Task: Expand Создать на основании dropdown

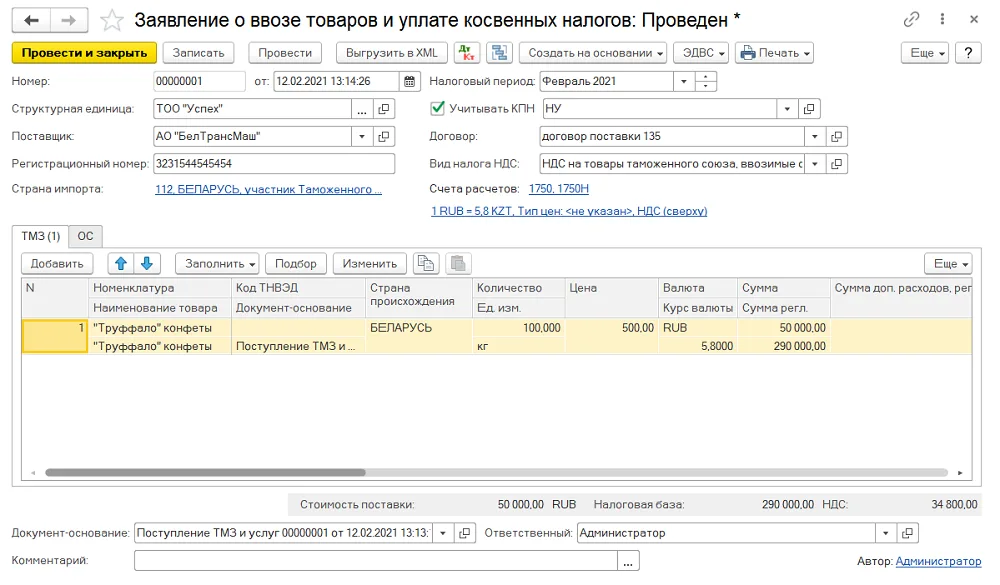Action: (x=592, y=53)
